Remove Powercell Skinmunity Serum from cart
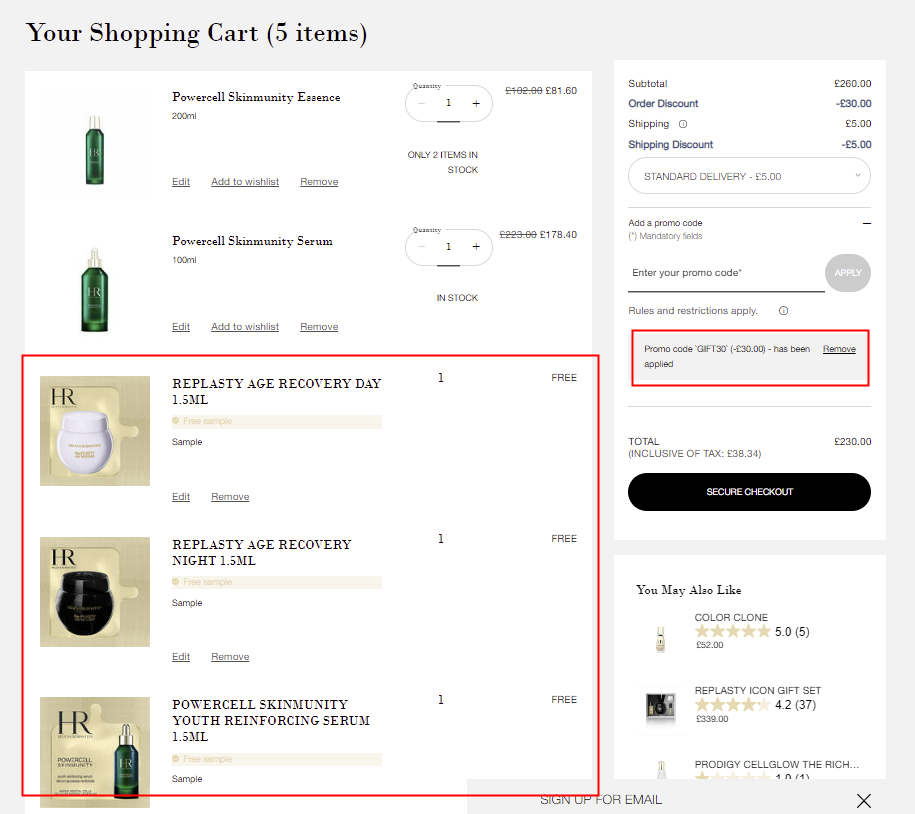This screenshot has width=915, height=814. [319, 327]
